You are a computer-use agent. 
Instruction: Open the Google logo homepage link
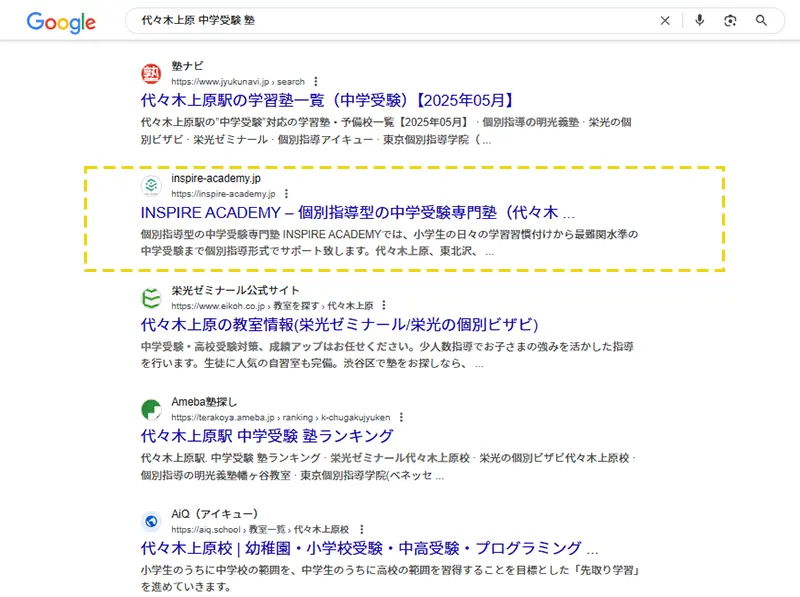pos(61,22)
